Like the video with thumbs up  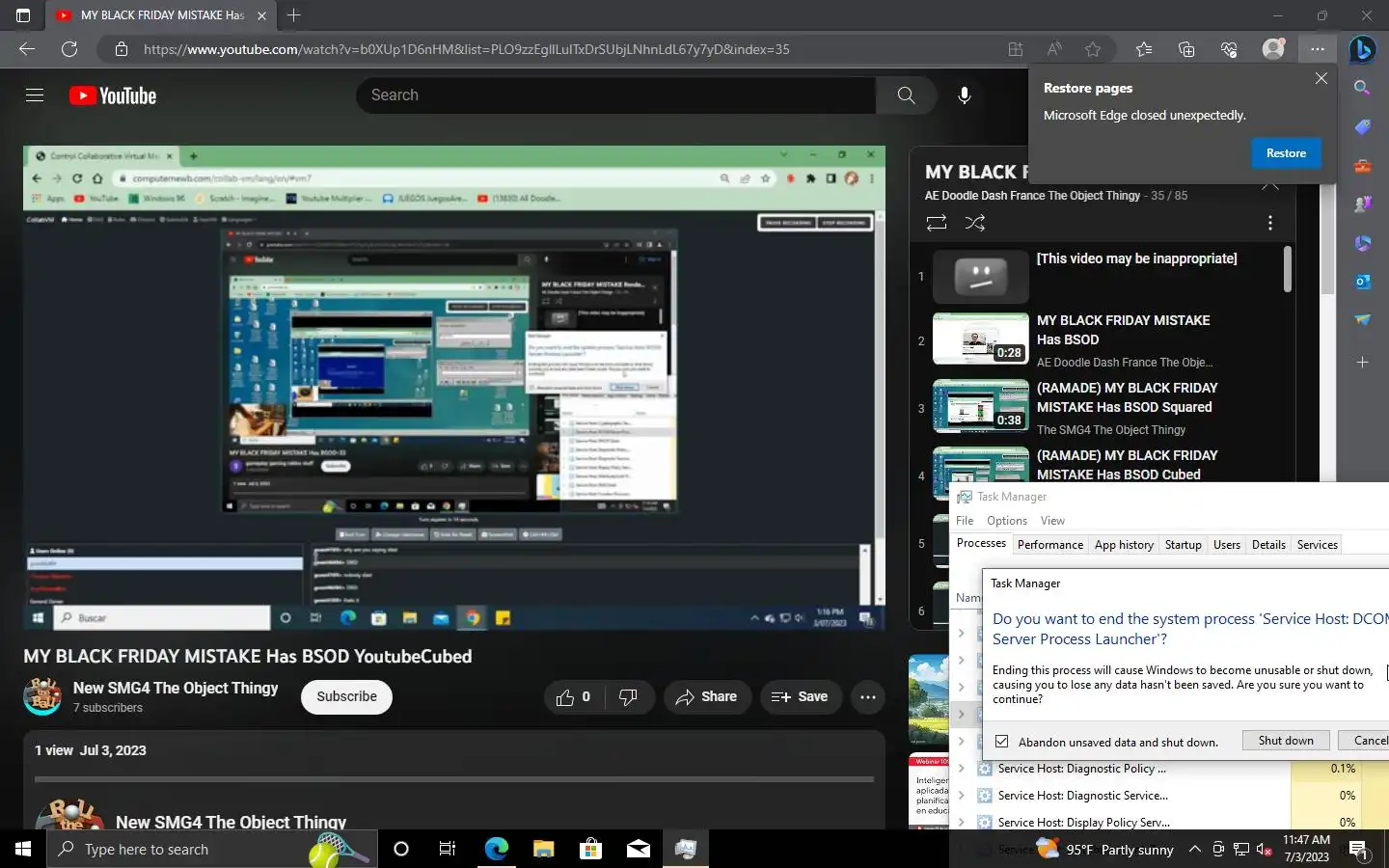coord(574,696)
